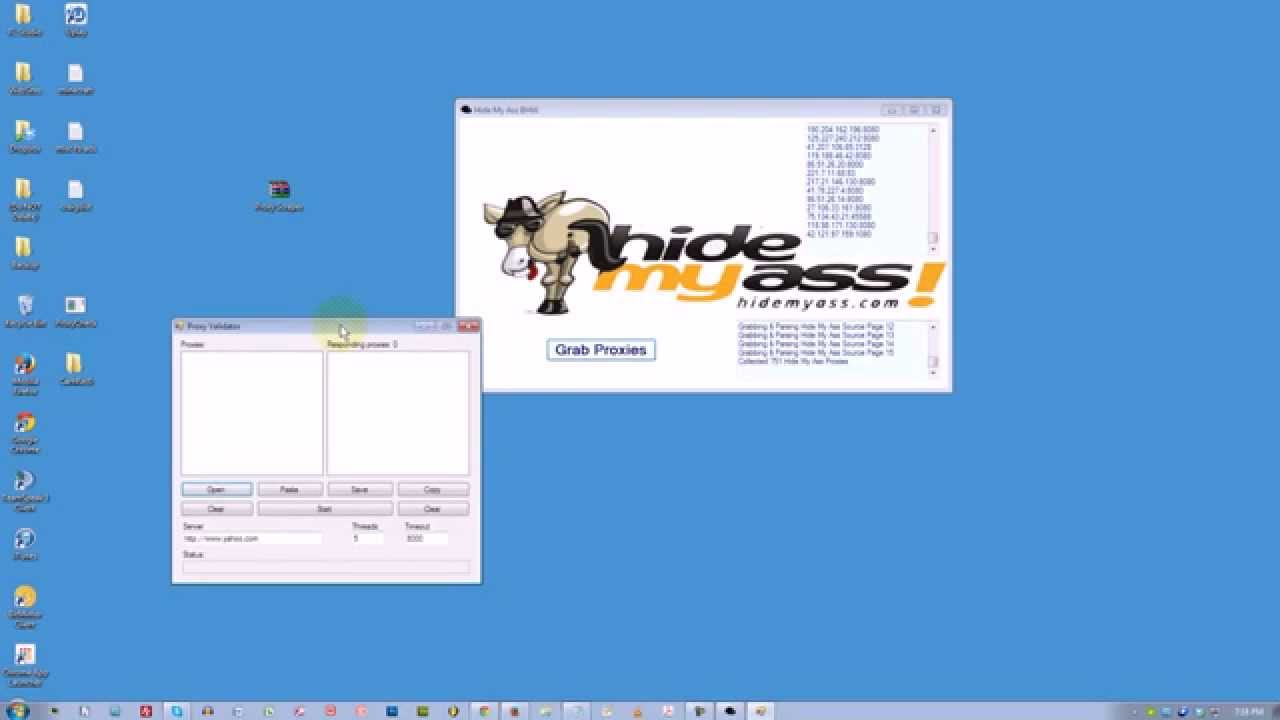
Task: Select log line ending 'Source Page 15'
Action: pyautogui.click(x=816, y=353)
